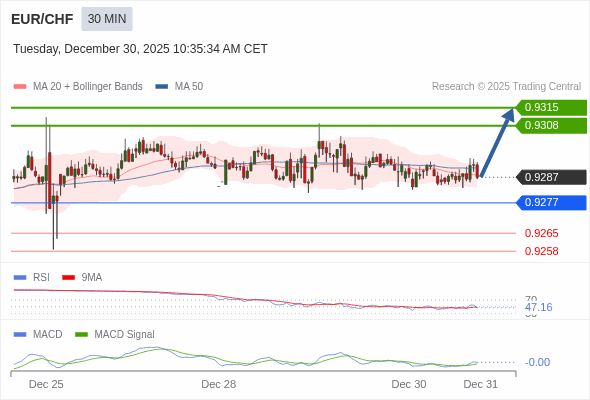590x400 pixels.
Task: Click the 0.9287 current price tag
Action: [551, 177]
